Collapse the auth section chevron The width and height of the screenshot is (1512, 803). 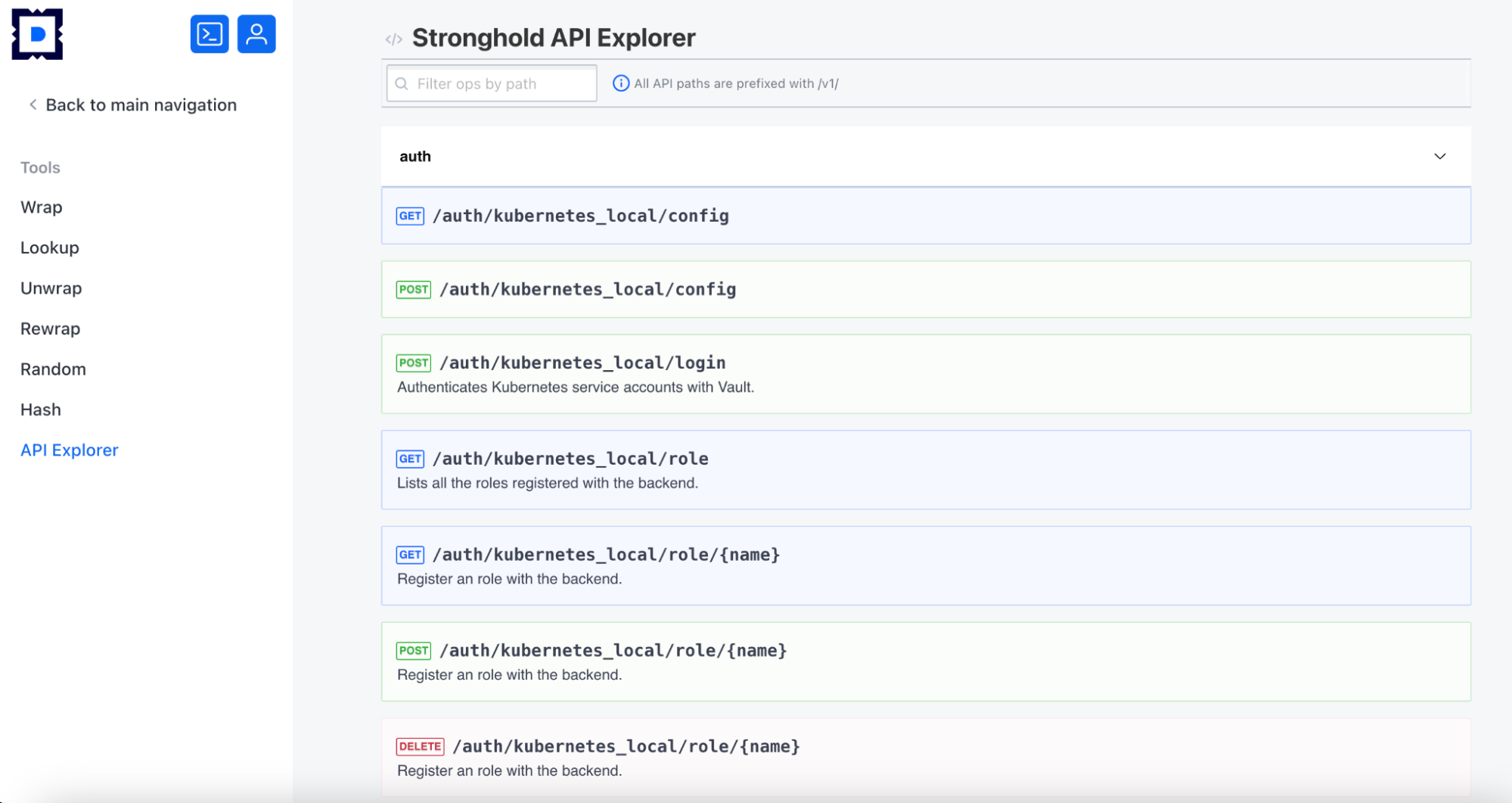pyautogui.click(x=1439, y=157)
